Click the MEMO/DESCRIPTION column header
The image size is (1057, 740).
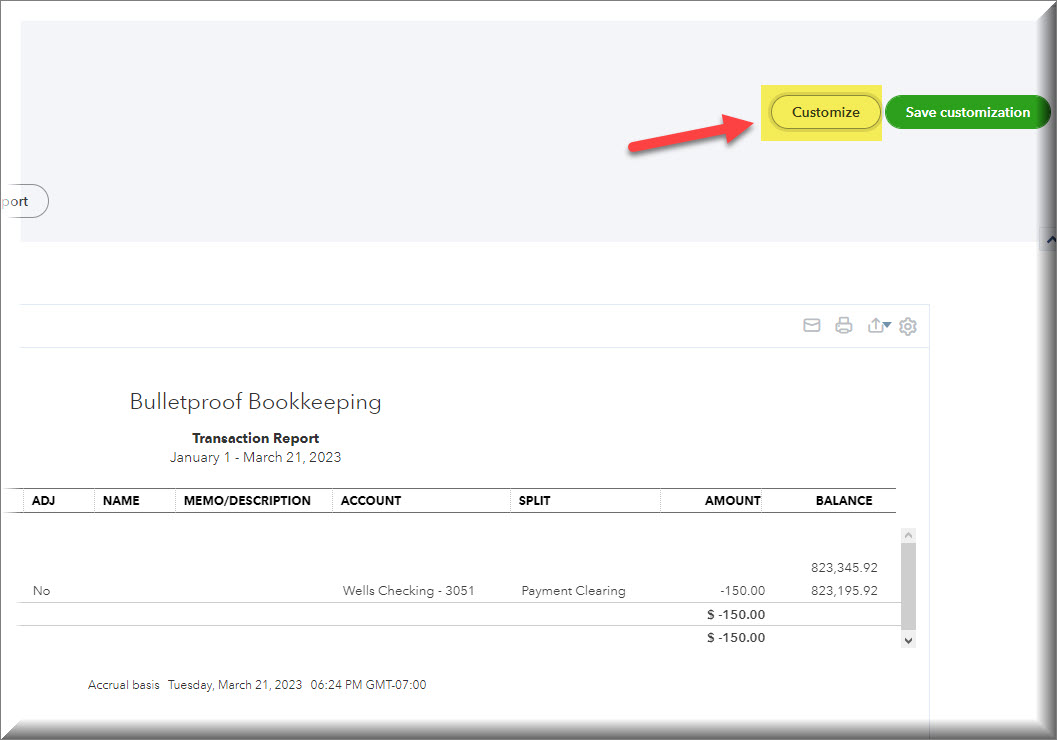[x=247, y=501]
